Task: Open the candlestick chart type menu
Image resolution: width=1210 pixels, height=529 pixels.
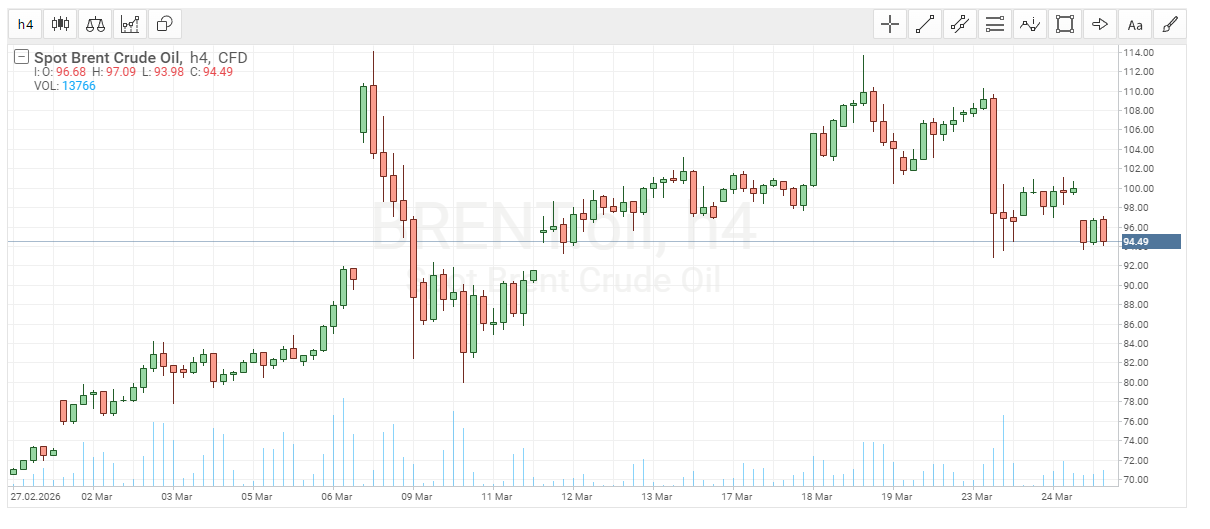Action: coord(60,24)
